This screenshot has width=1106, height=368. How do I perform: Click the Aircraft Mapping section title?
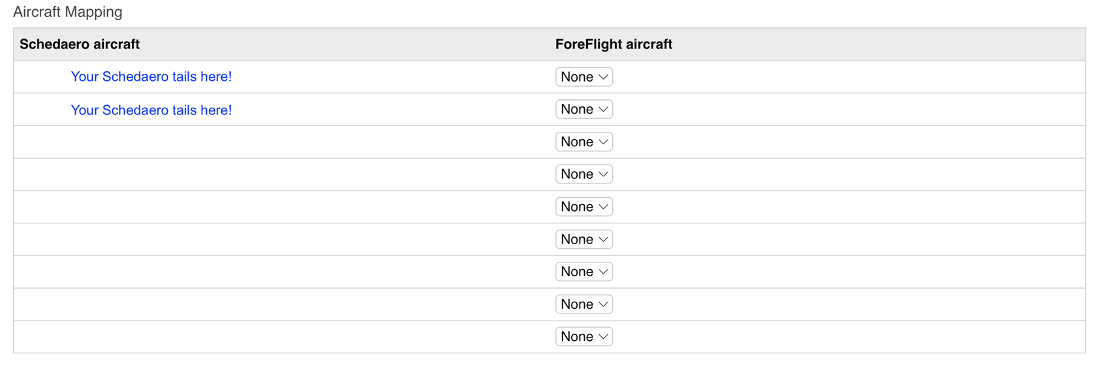click(x=67, y=12)
